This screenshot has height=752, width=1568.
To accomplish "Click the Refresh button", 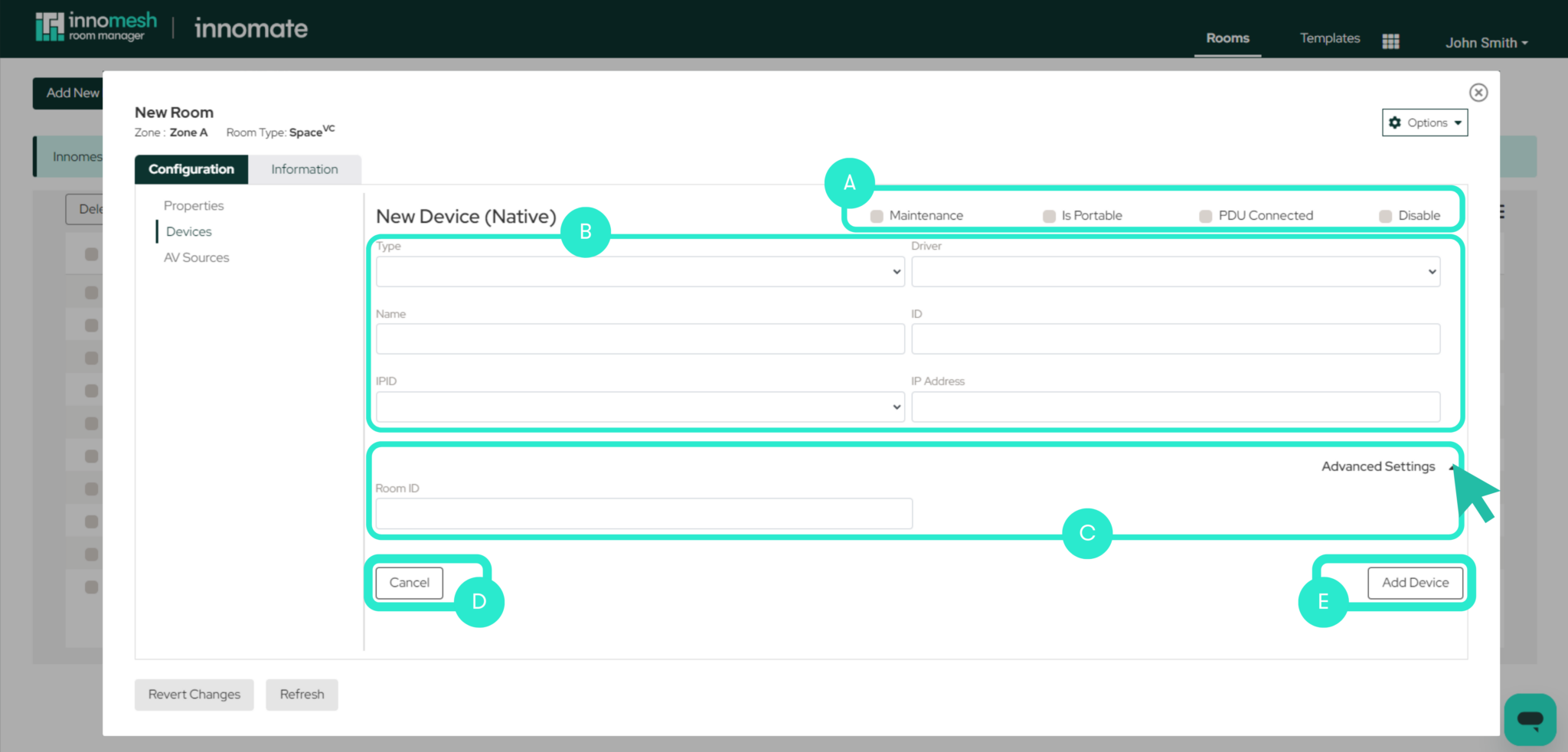I will point(302,694).
